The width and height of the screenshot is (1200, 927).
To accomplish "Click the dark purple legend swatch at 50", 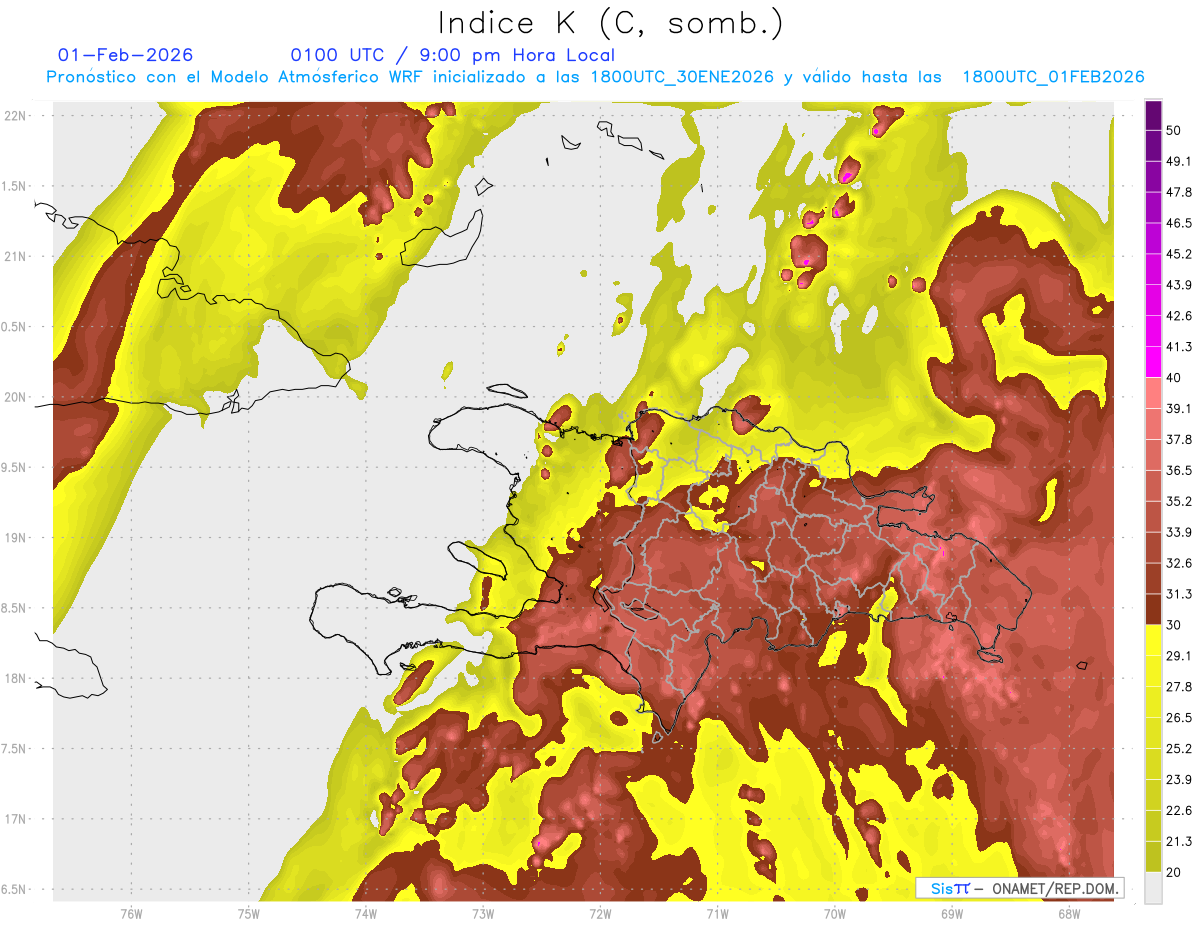I will click(x=1153, y=114).
